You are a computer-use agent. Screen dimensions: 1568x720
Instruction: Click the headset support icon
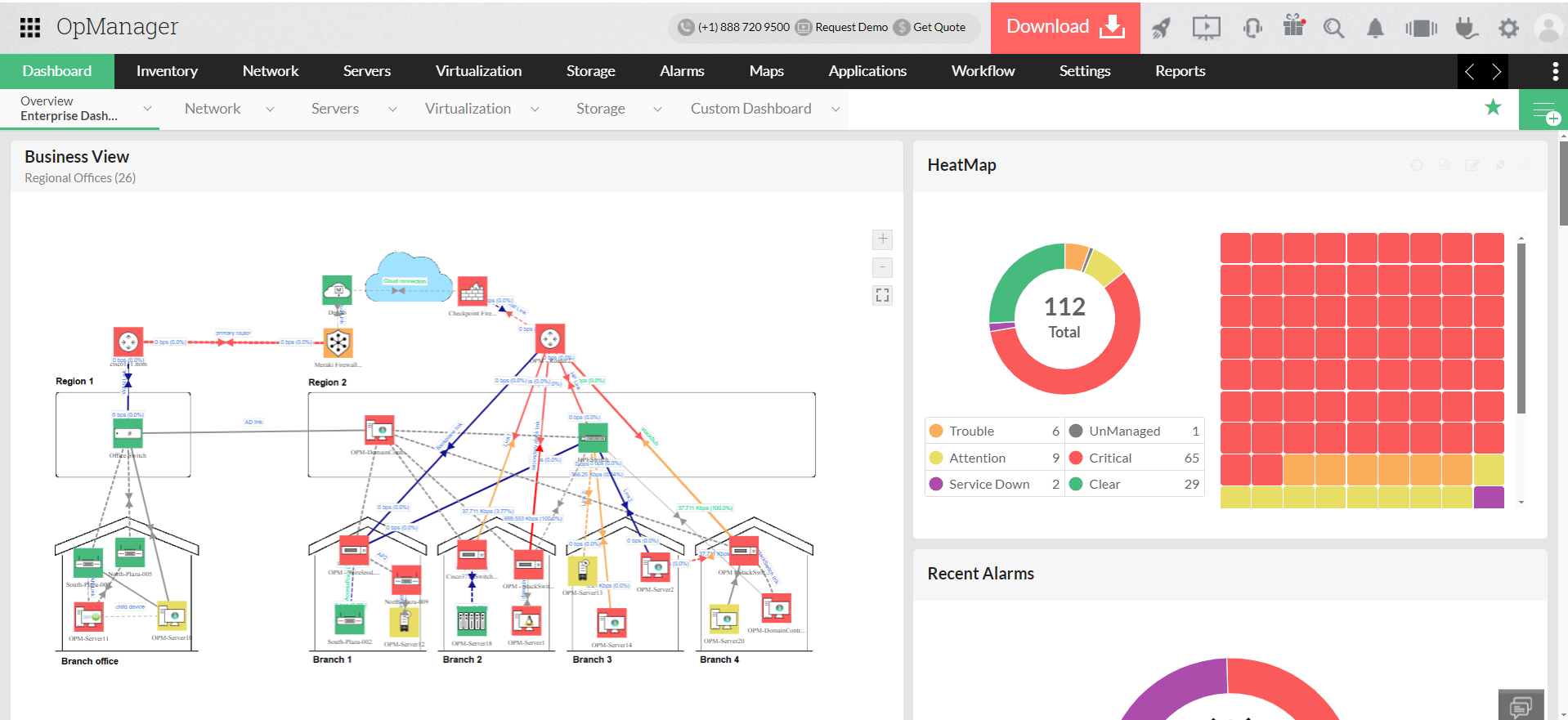point(1252,29)
